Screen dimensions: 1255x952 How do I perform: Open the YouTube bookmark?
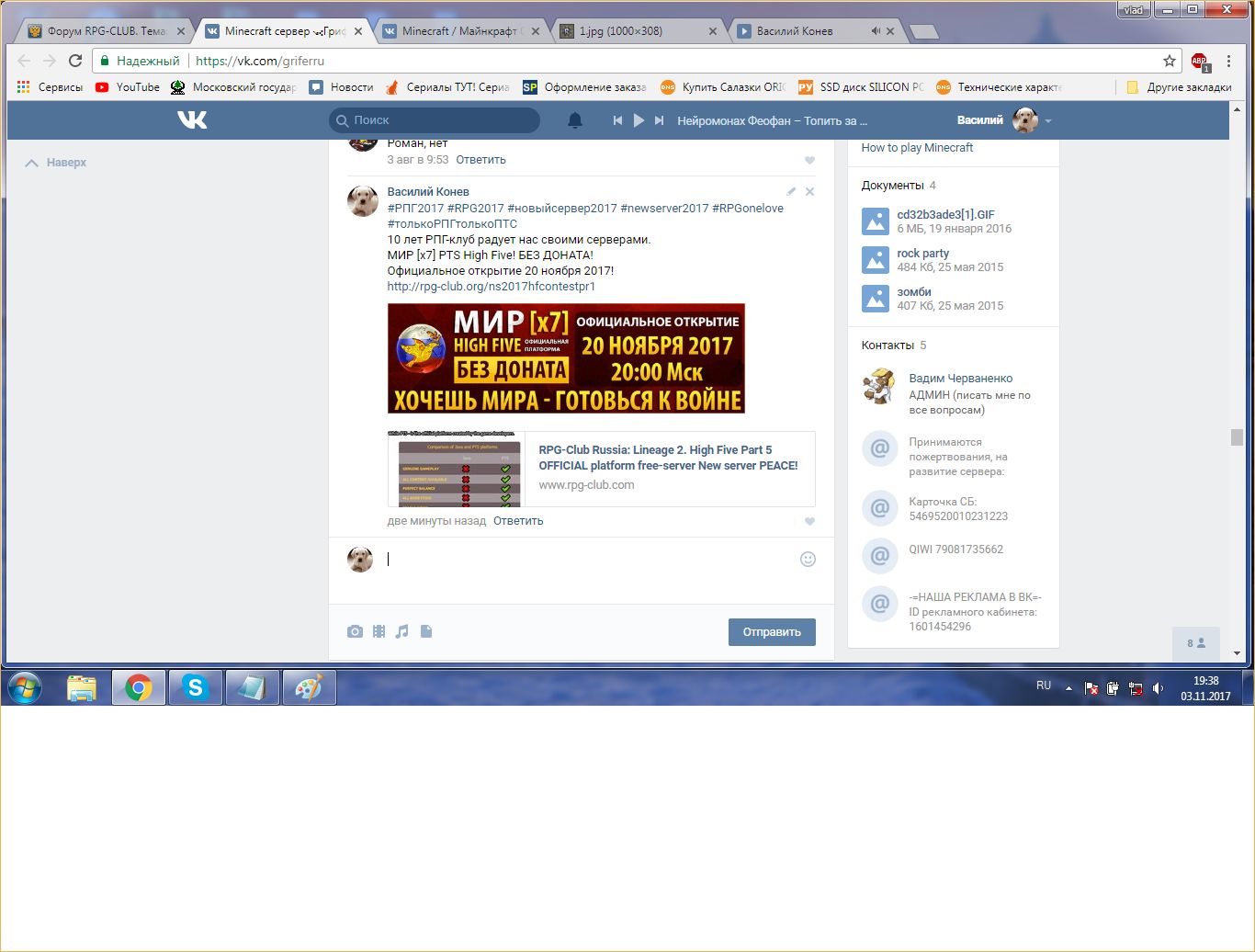pyautogui.click(x=127, y=87)
